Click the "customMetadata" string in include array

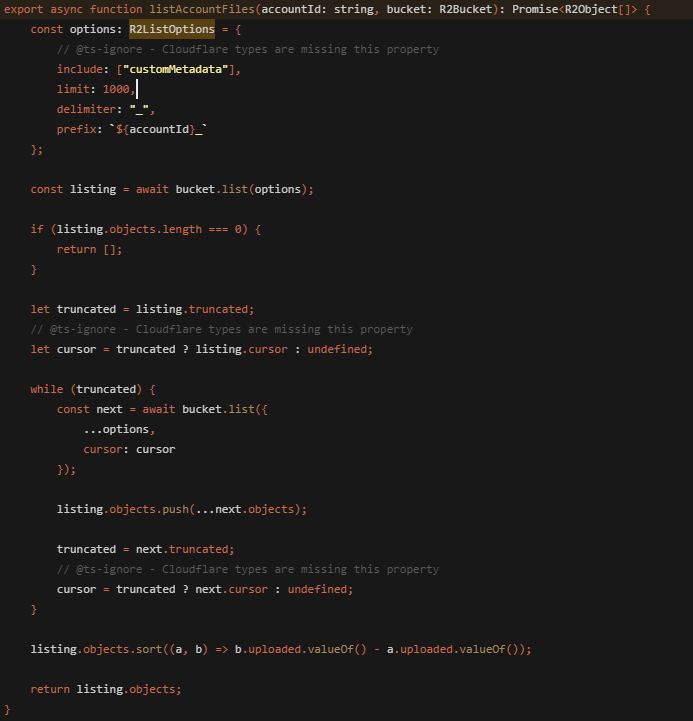click(x=176, y=69)
